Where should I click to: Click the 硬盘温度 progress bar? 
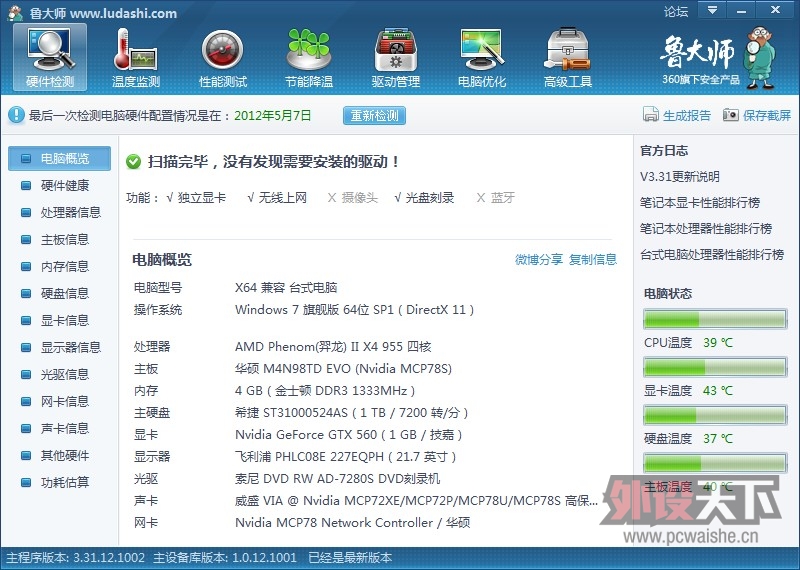715,415
